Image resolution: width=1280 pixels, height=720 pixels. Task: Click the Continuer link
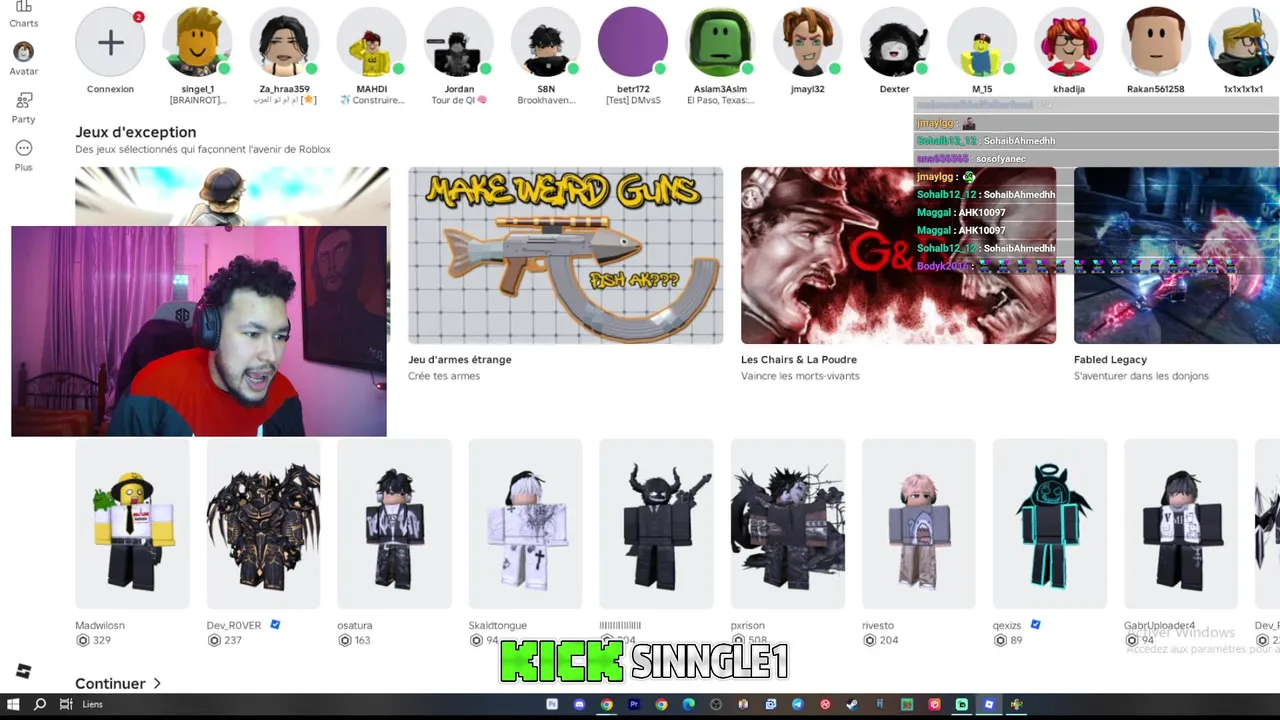(x=118, y=684)
